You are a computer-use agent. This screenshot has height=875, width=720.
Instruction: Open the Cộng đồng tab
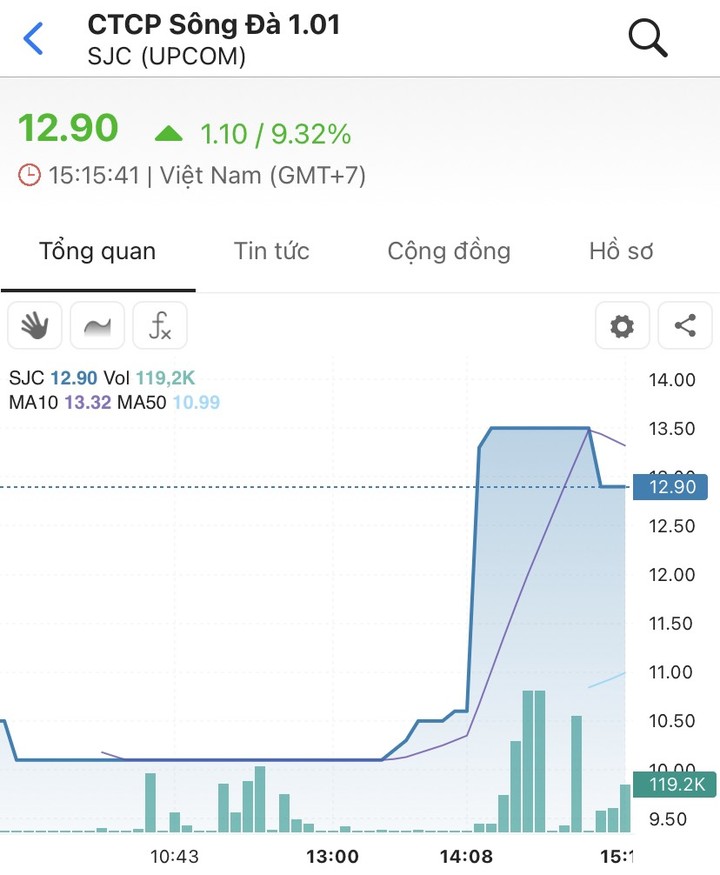click(449, 251)
